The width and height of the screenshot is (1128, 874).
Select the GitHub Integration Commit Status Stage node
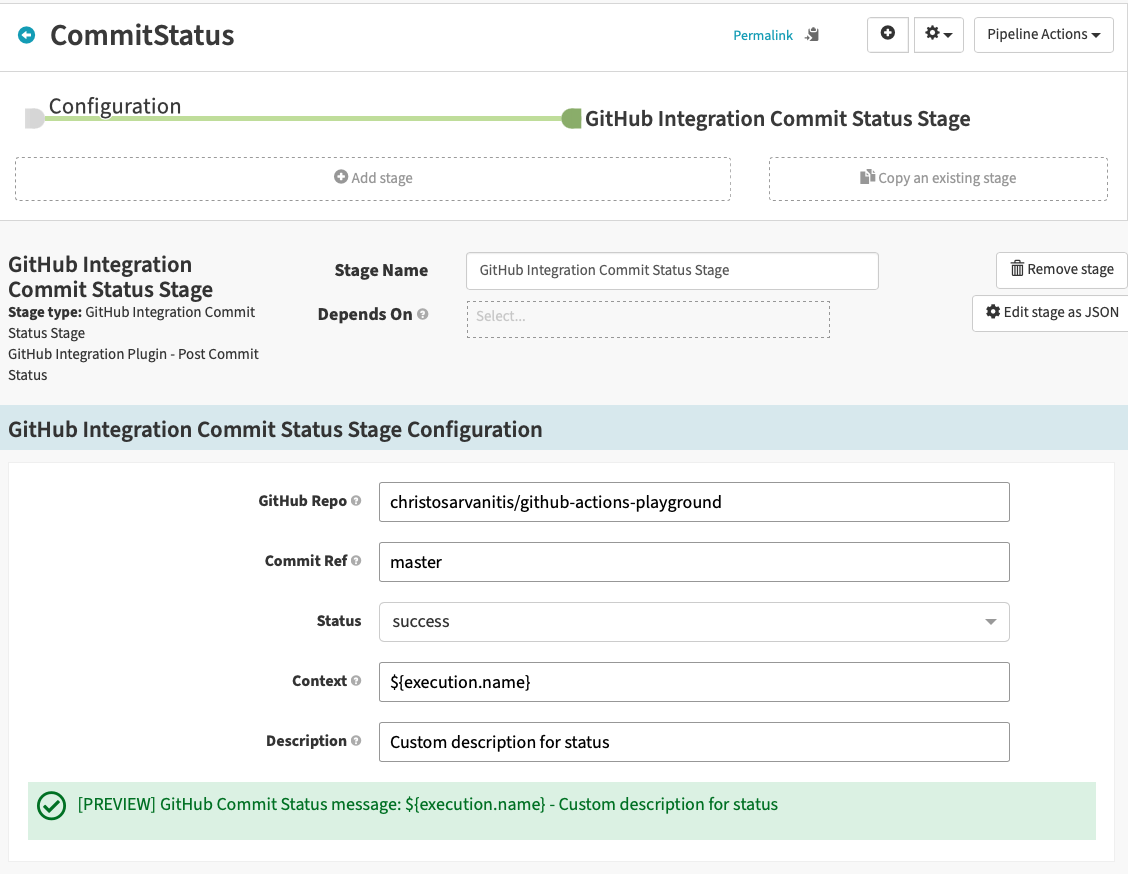[776, 119]
